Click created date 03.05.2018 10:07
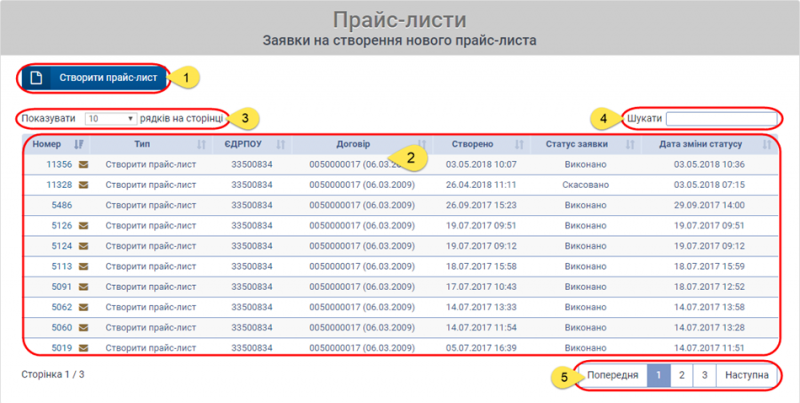Screen dimensions: 800x403 (481, 164)
